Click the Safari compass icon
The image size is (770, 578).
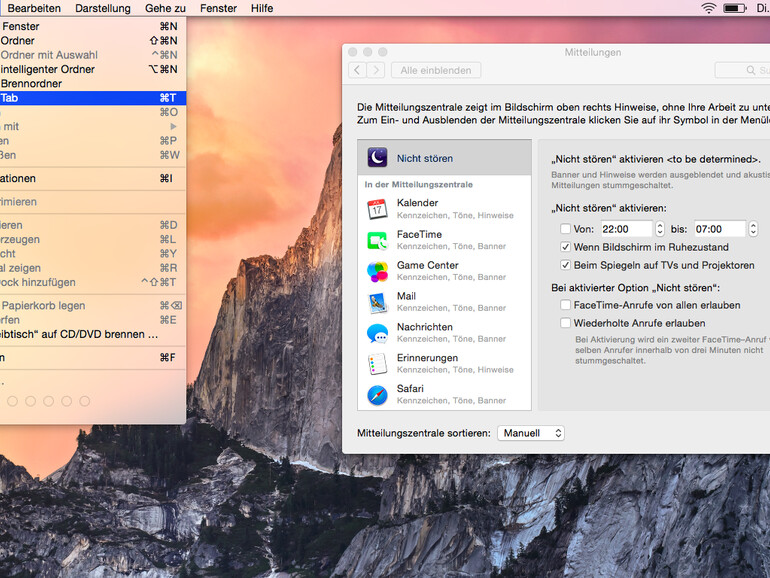(x=377, y=395)
